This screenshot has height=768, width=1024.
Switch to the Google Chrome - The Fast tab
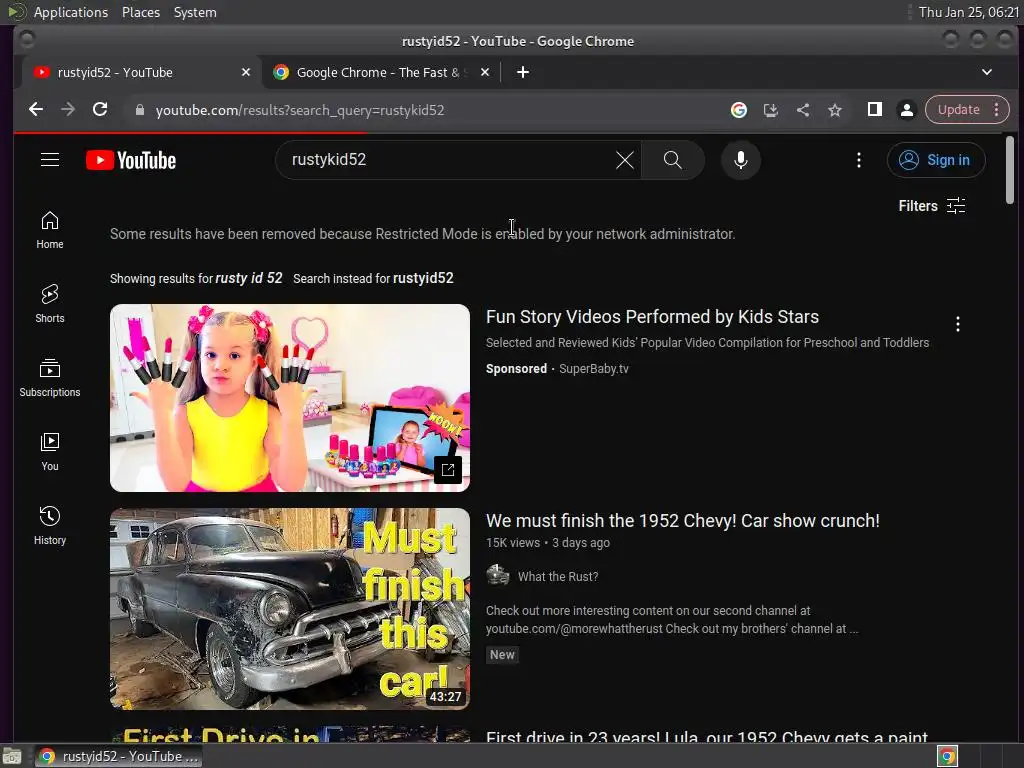coord(382,72)
